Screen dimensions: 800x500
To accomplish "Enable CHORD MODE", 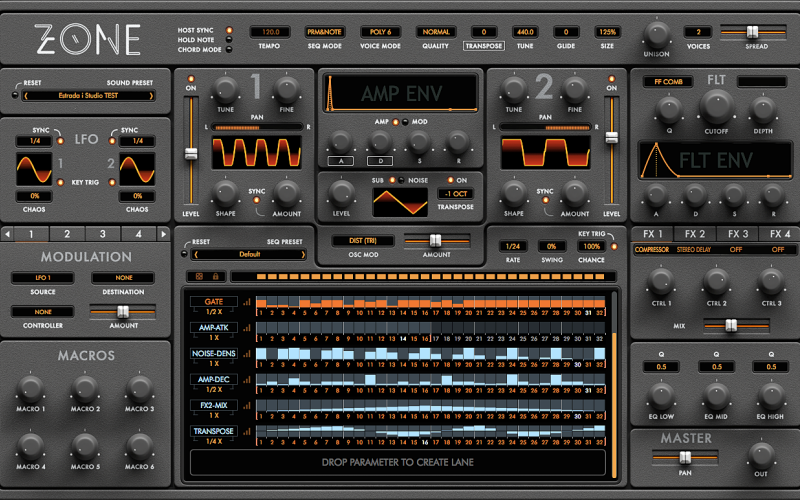I will pos(229,49).
